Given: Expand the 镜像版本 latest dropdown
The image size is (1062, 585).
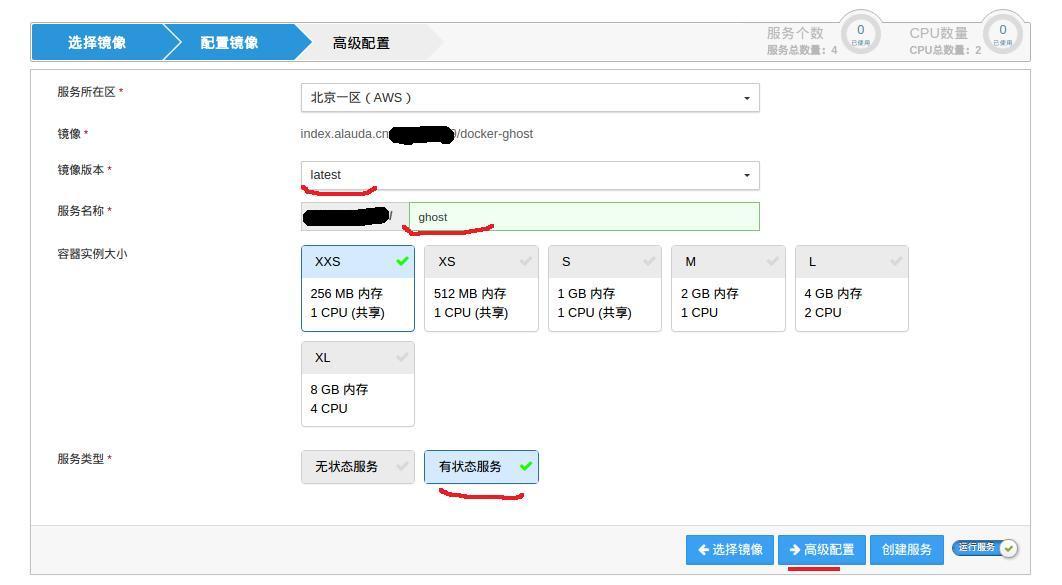Looking at the screenshot, I should [530, 175].
